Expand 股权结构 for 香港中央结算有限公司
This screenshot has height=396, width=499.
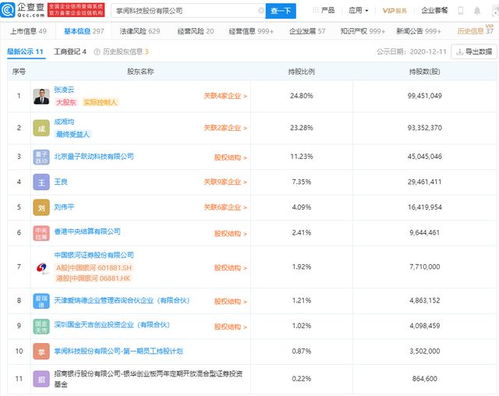[231, 234]
